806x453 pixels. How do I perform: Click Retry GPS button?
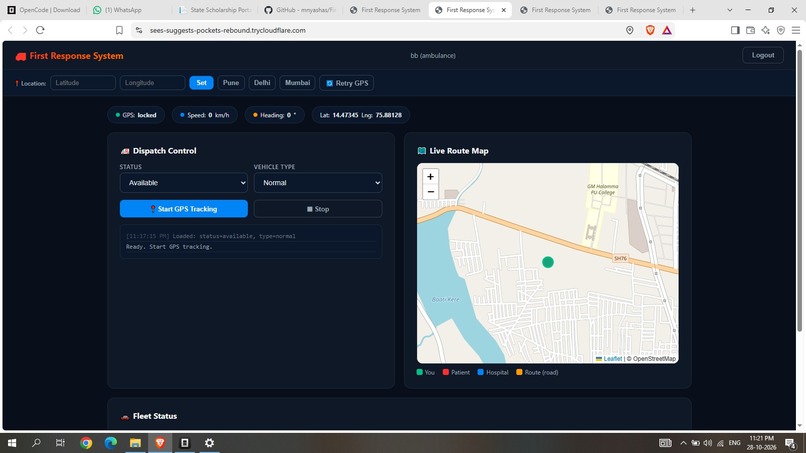click(x=347, y=83)
